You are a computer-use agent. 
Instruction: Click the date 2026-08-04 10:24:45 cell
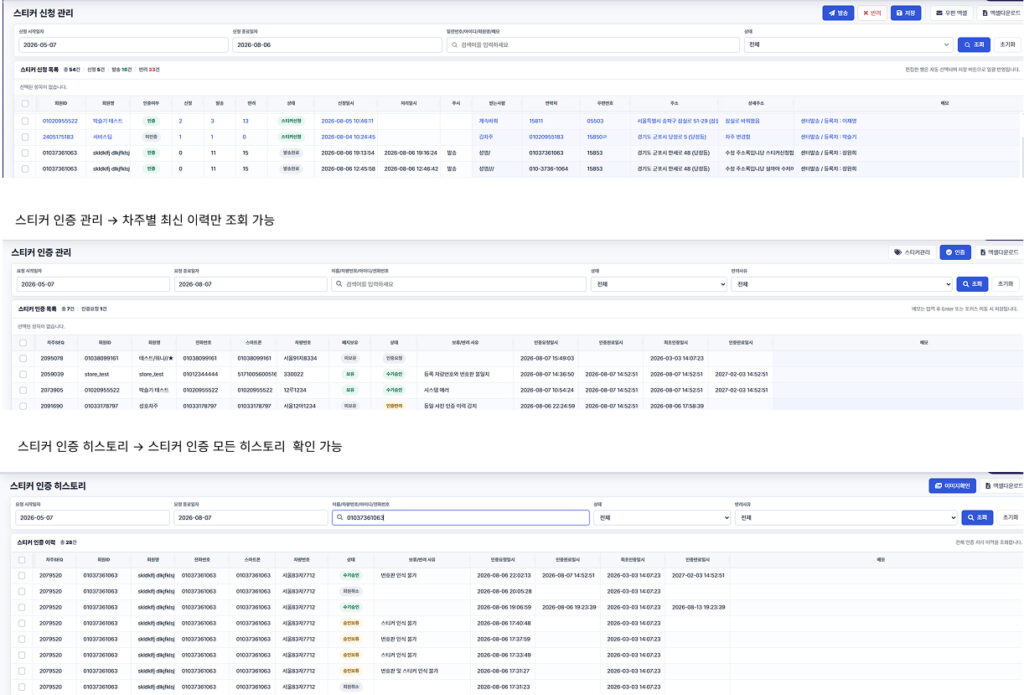348,137
